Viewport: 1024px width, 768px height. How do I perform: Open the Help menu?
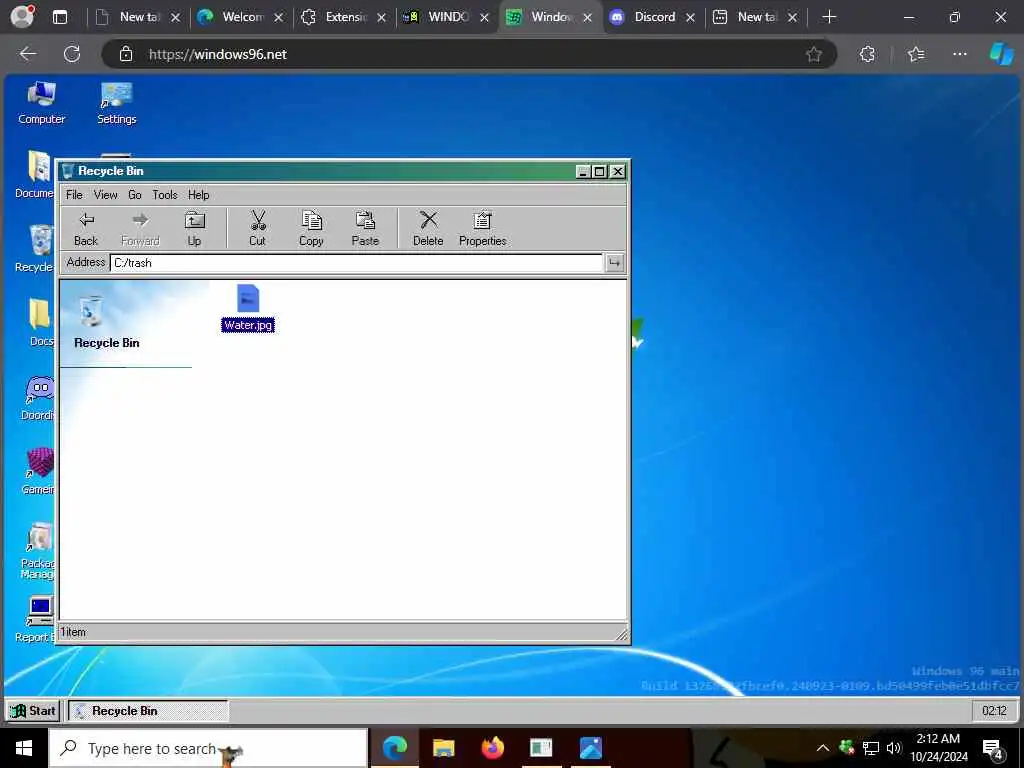point(199,195)
